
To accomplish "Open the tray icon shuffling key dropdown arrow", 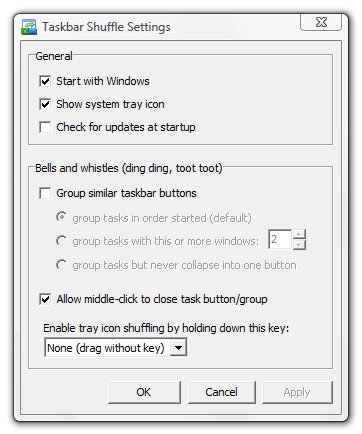I will [x=178, y=348].
